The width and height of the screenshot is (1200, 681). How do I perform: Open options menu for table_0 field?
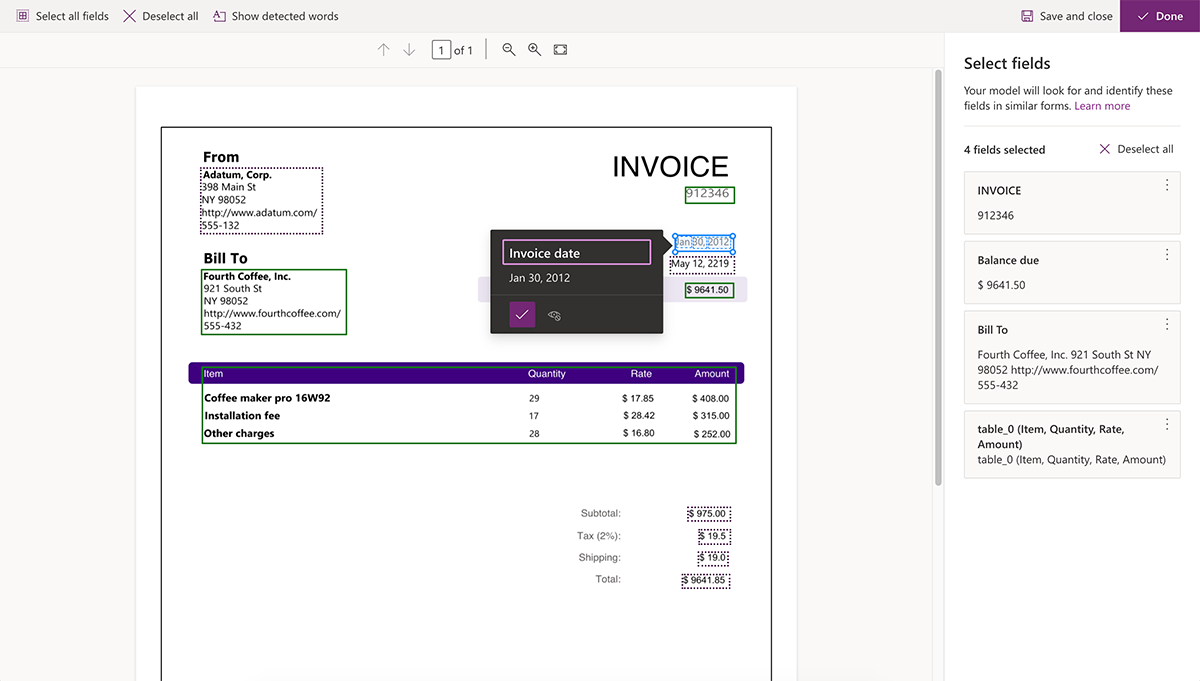click(x=1166, y=425)
